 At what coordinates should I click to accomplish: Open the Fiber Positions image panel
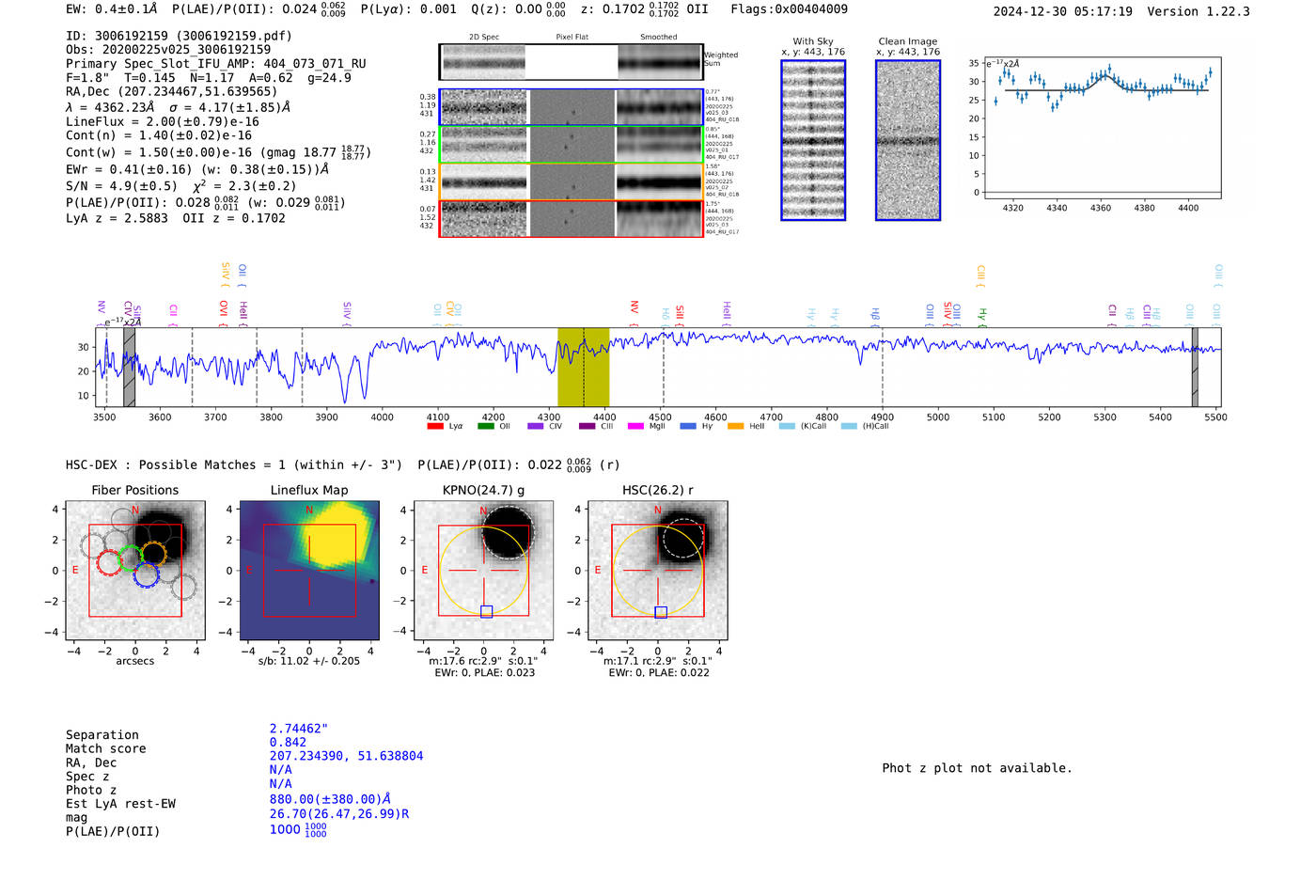pyautogui.click(x=135, y=571)
